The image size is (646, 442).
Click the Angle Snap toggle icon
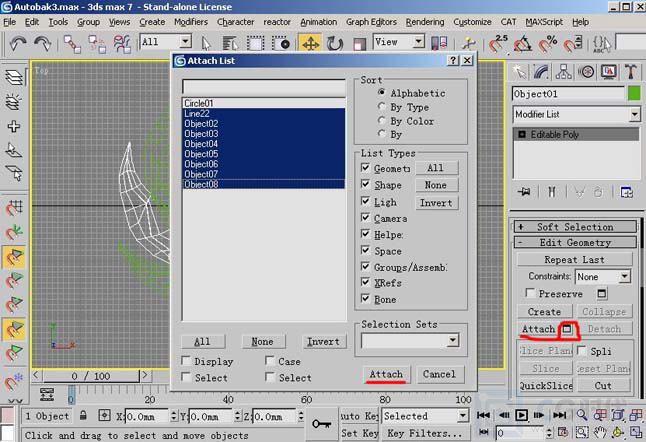coord(523,44)
